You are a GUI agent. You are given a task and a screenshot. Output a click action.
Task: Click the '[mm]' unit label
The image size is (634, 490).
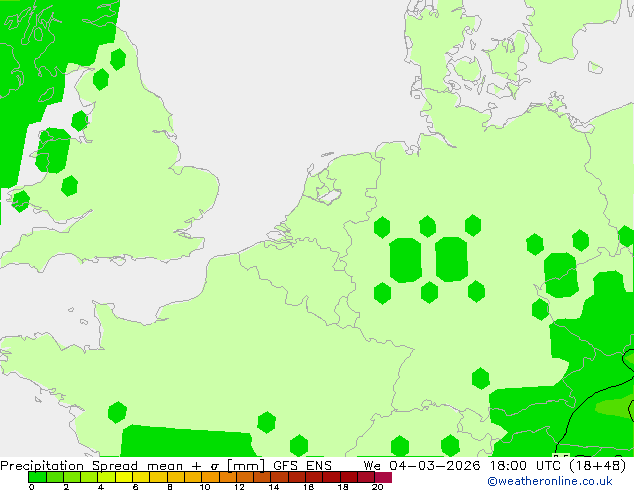246,466
